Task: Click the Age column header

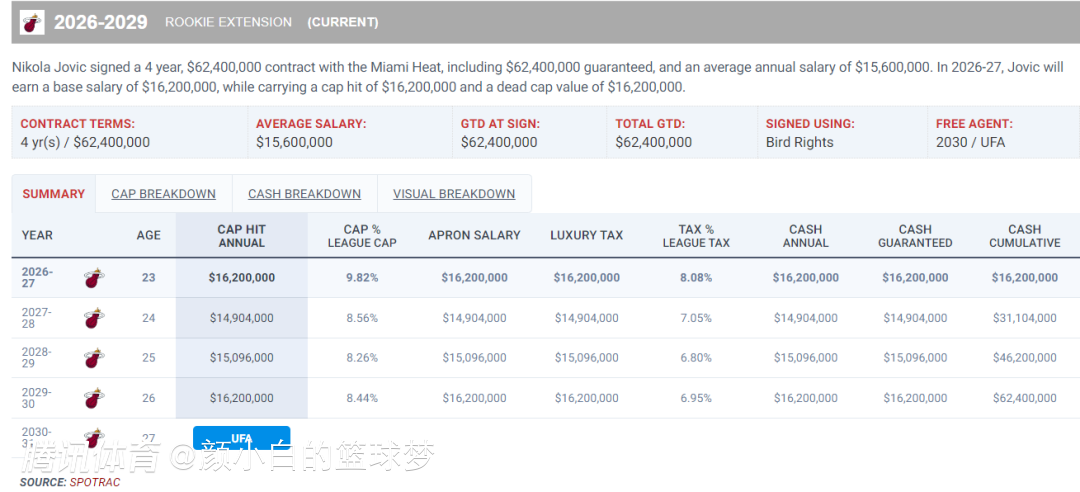Action: [148, 235]
